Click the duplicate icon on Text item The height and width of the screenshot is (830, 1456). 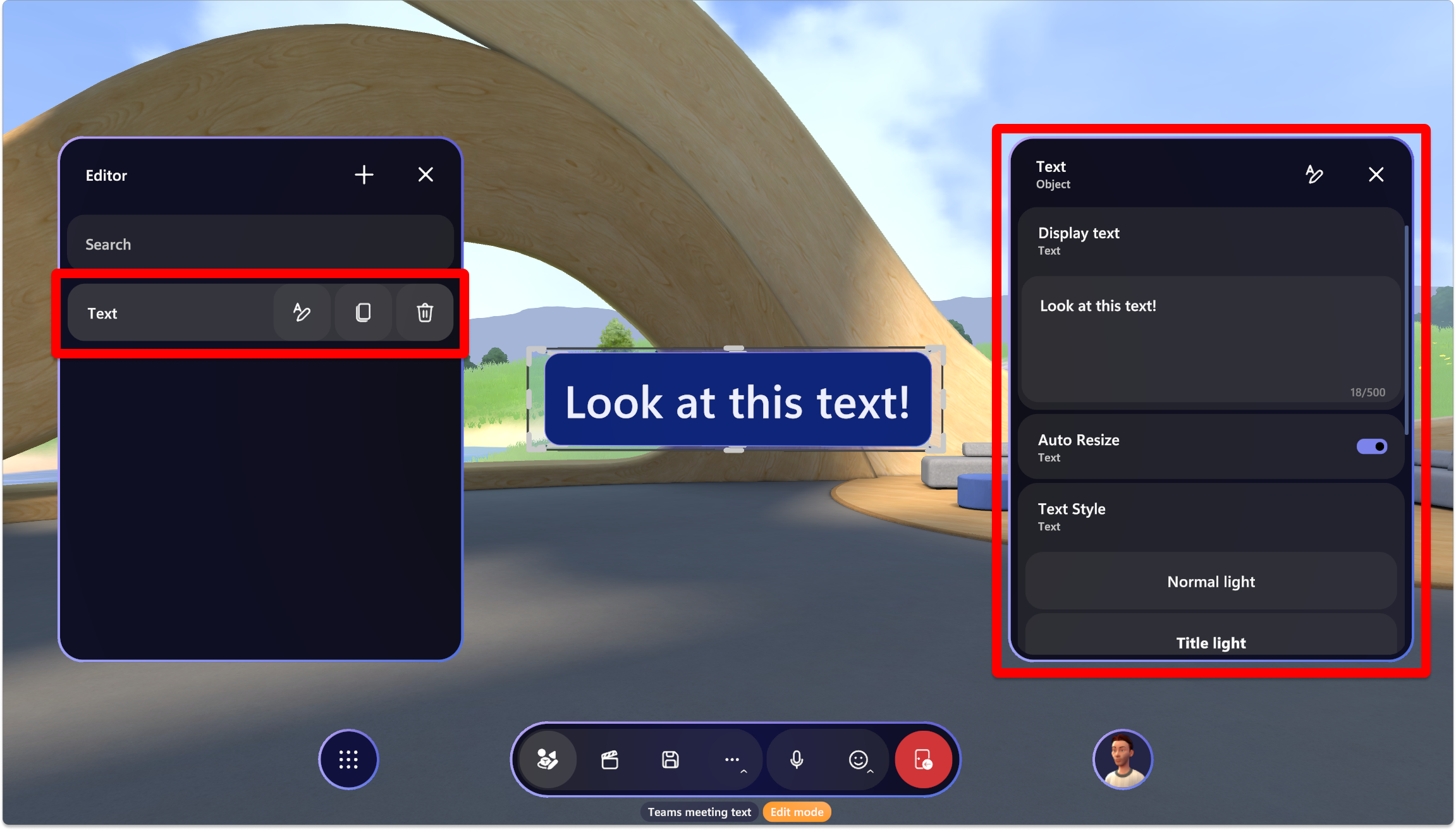coord(363,312)
